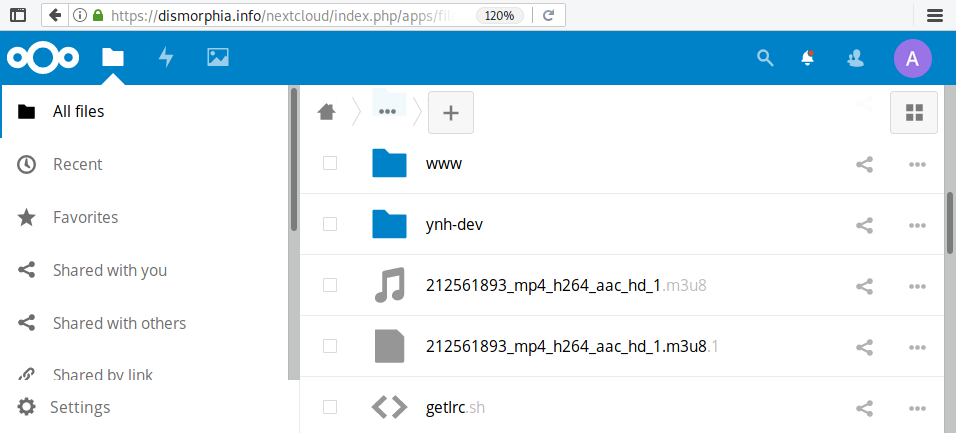Switch to grid view
The image size is (956, 433).
(x=913, y=112)
